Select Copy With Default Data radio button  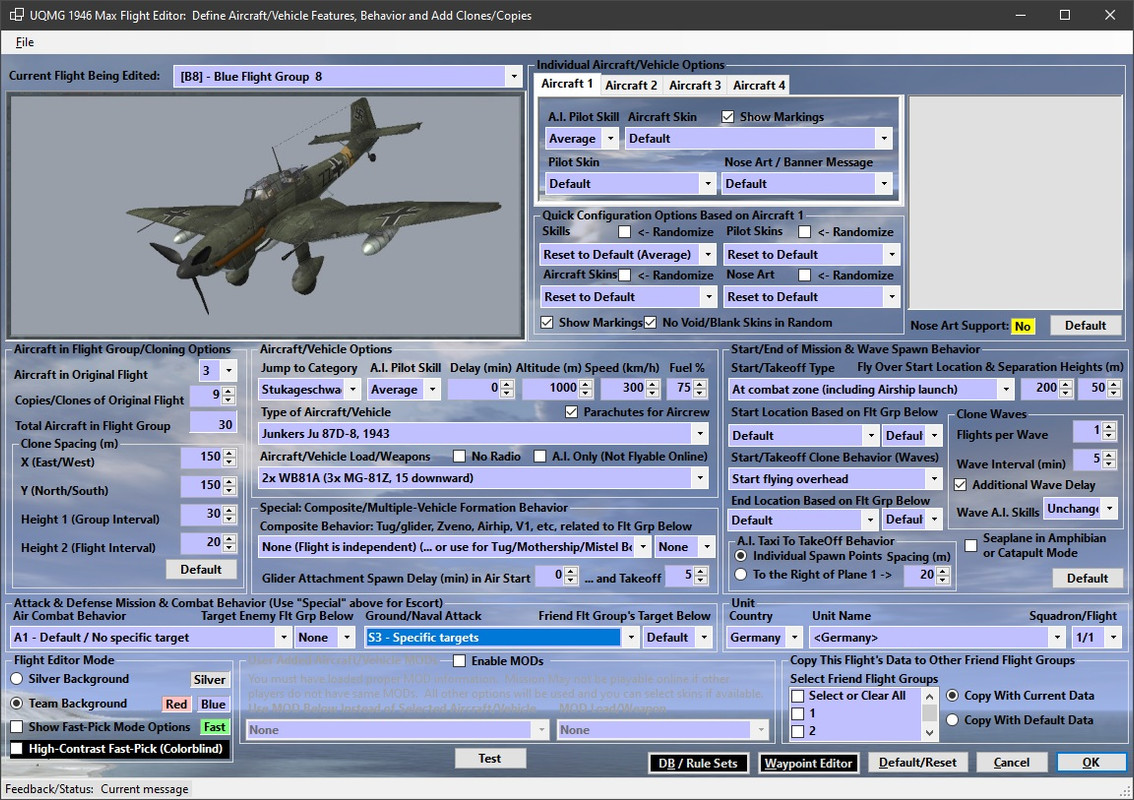point(952,720)
